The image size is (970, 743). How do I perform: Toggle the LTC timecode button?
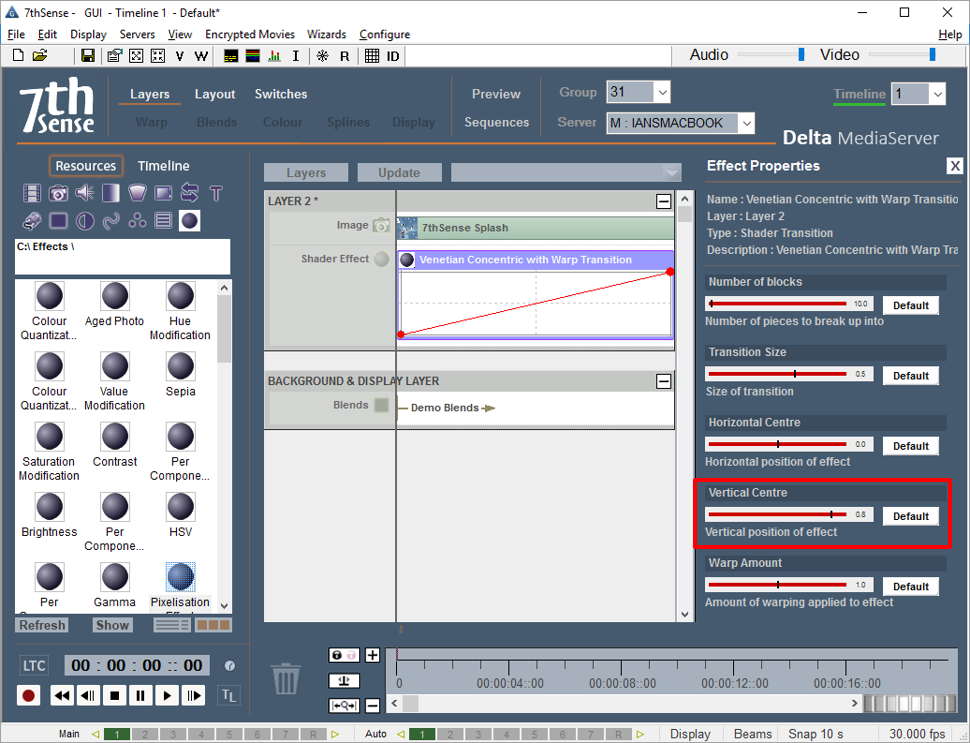pyautogui.click(x=34, y=666)
